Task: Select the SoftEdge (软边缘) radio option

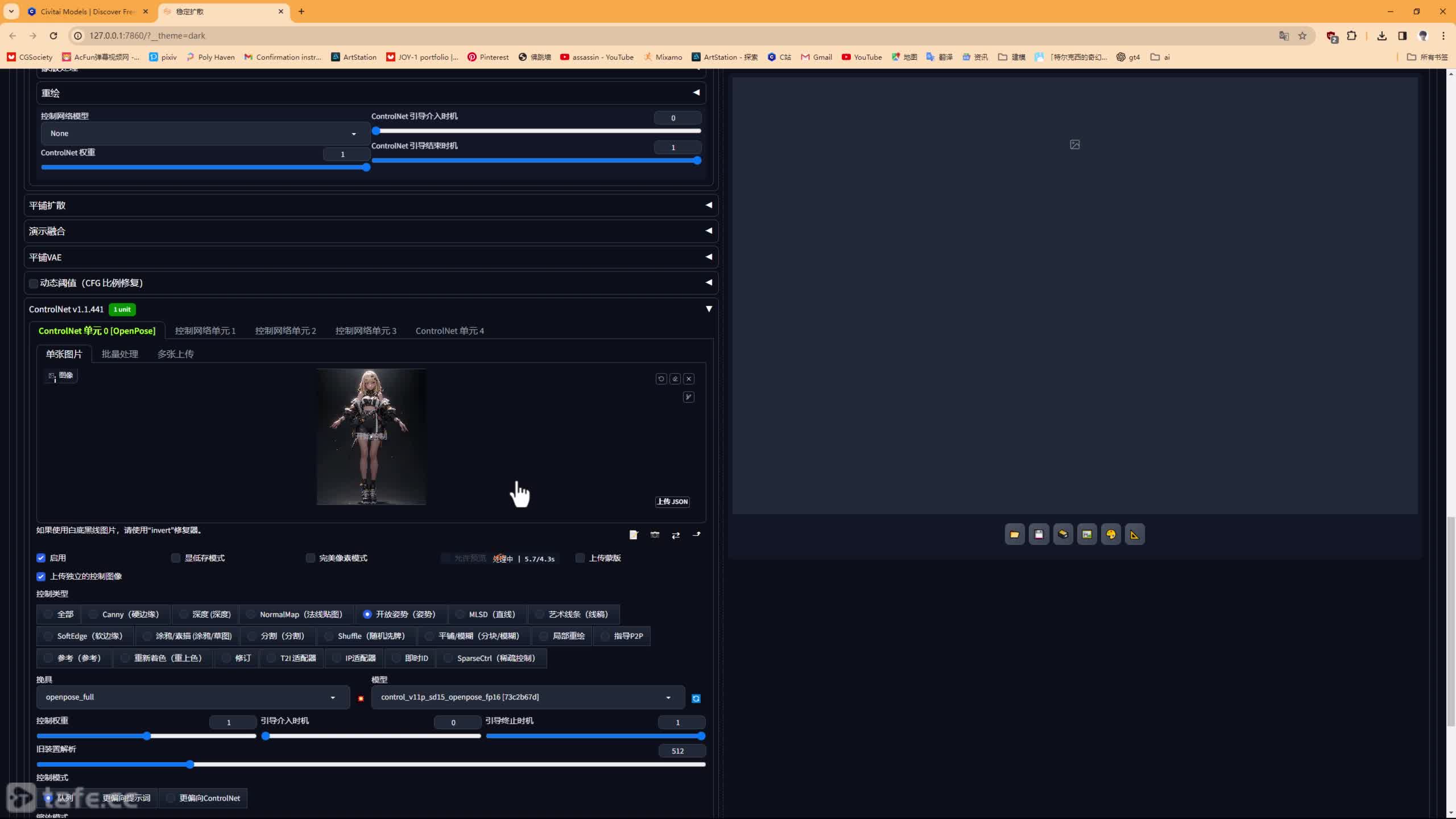Action: [x=85, y=636]
